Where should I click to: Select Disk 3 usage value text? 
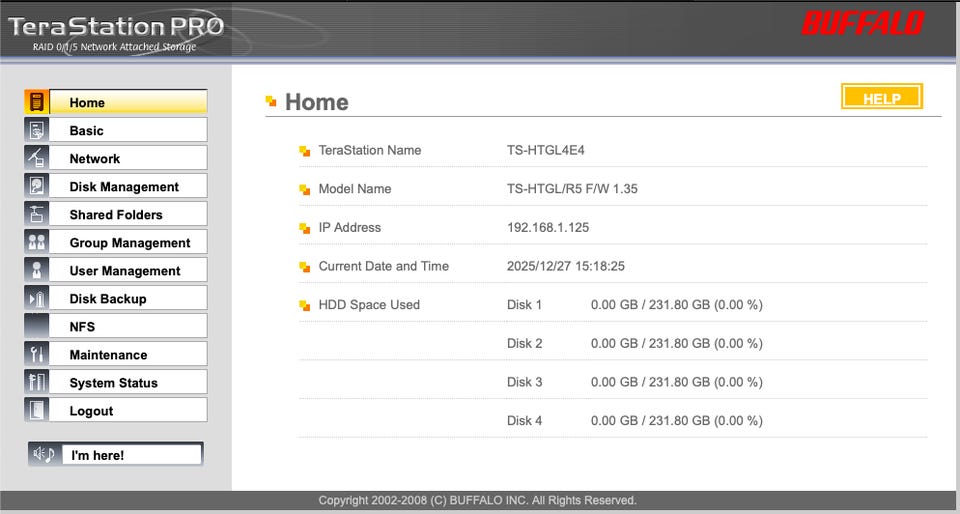(677, 381)
